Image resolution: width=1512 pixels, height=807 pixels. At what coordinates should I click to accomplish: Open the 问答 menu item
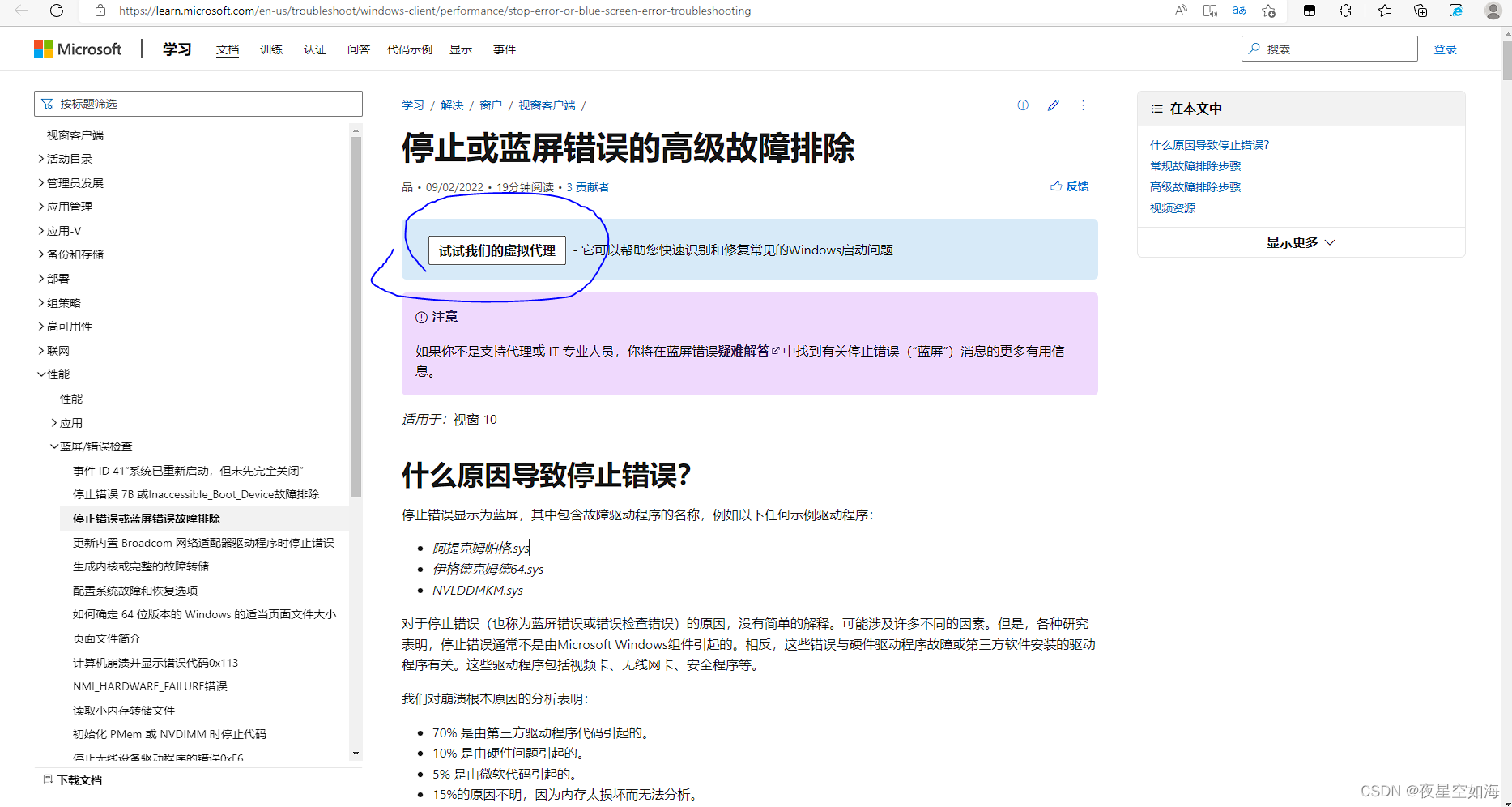pos(358,49)
